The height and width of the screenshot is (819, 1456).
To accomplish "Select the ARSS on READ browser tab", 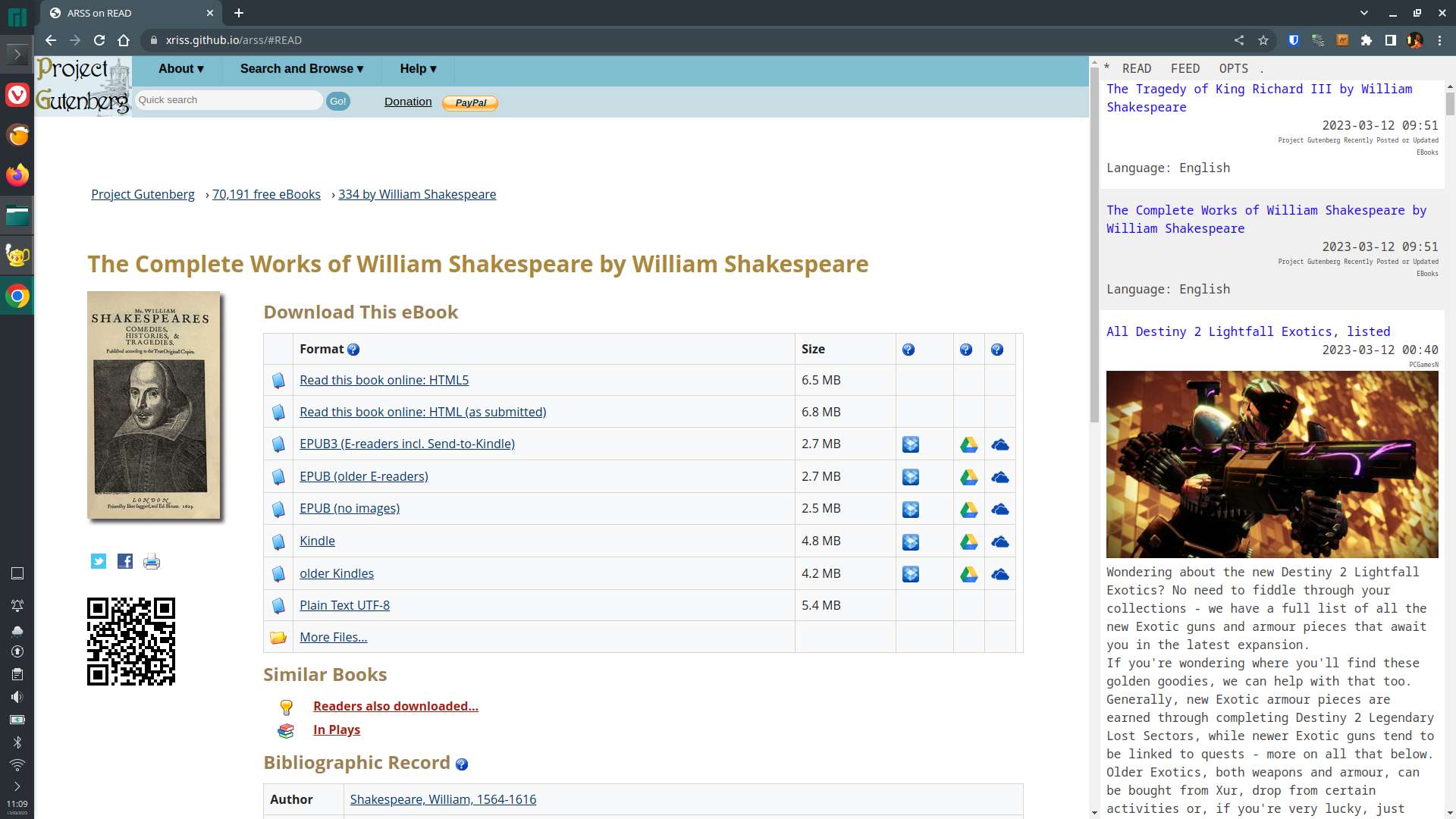I will (130, 13).
